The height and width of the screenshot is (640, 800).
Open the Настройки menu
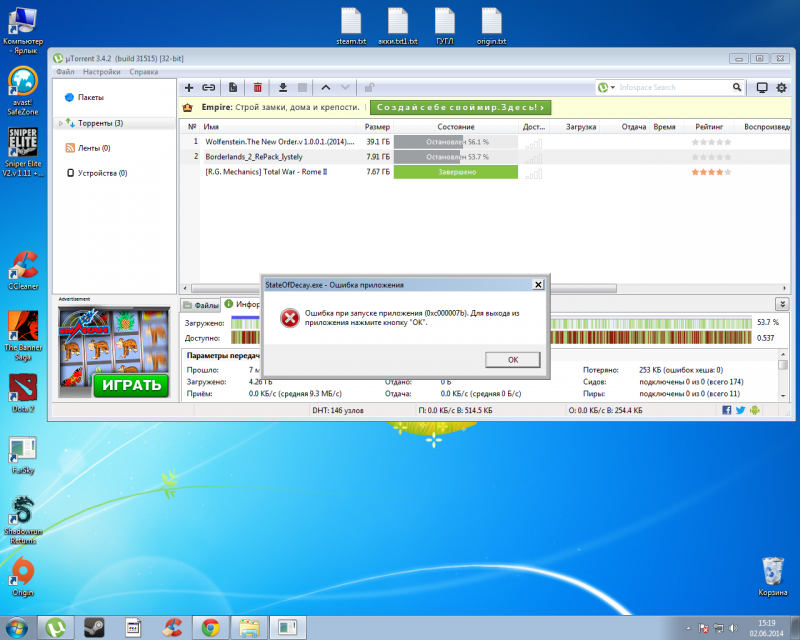pos(102,72)
